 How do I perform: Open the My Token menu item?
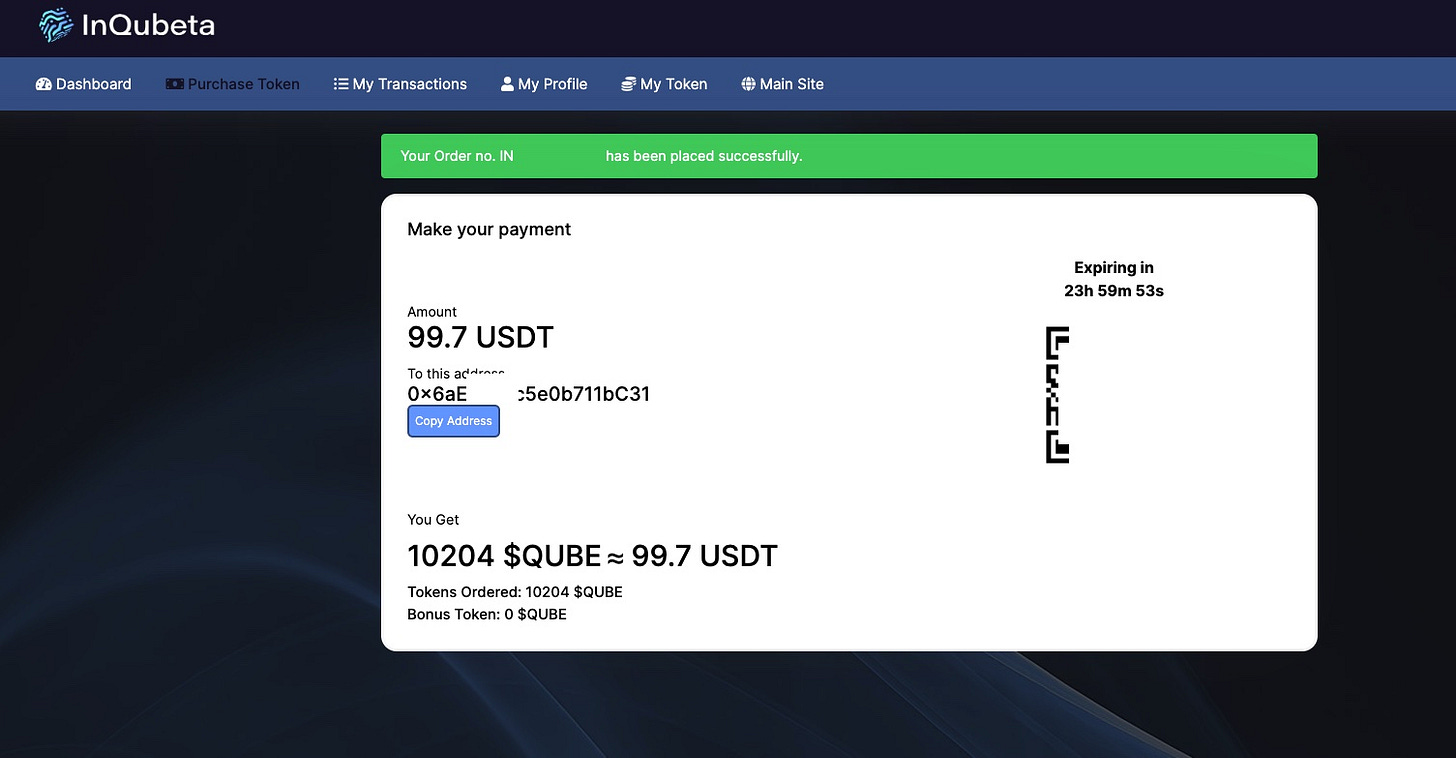tap(664, 84)
